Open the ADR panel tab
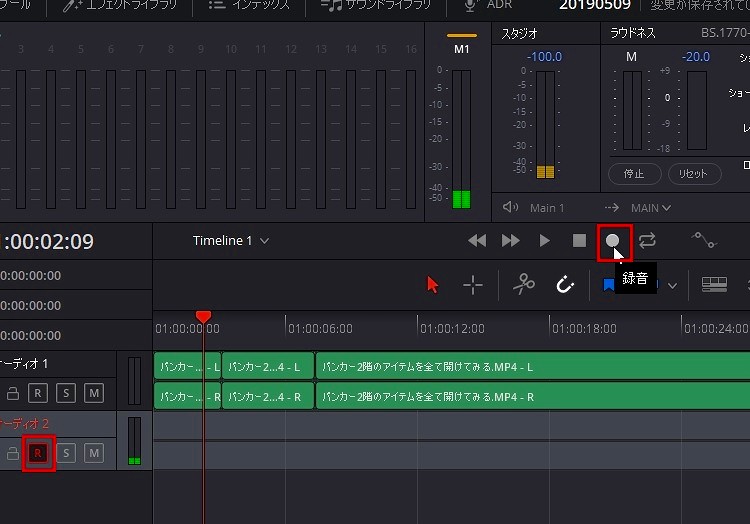Image resolution: width=750 pixels, height=524 pixels. pos(488,5)
